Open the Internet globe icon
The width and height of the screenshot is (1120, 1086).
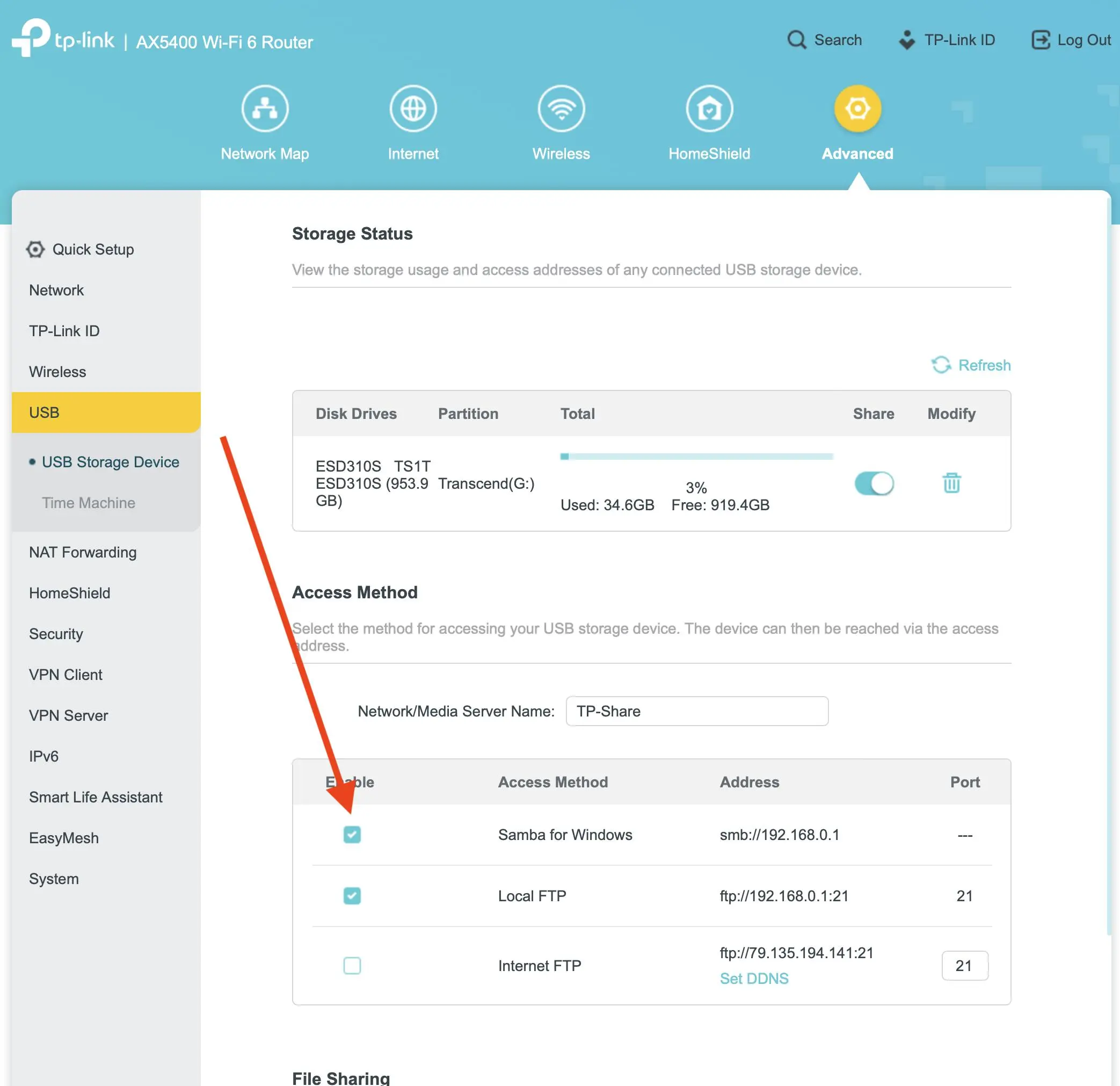point(413,108)
